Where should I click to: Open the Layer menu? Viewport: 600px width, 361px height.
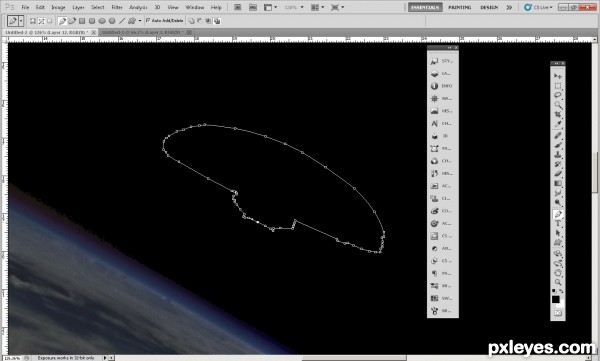point(78,7)
